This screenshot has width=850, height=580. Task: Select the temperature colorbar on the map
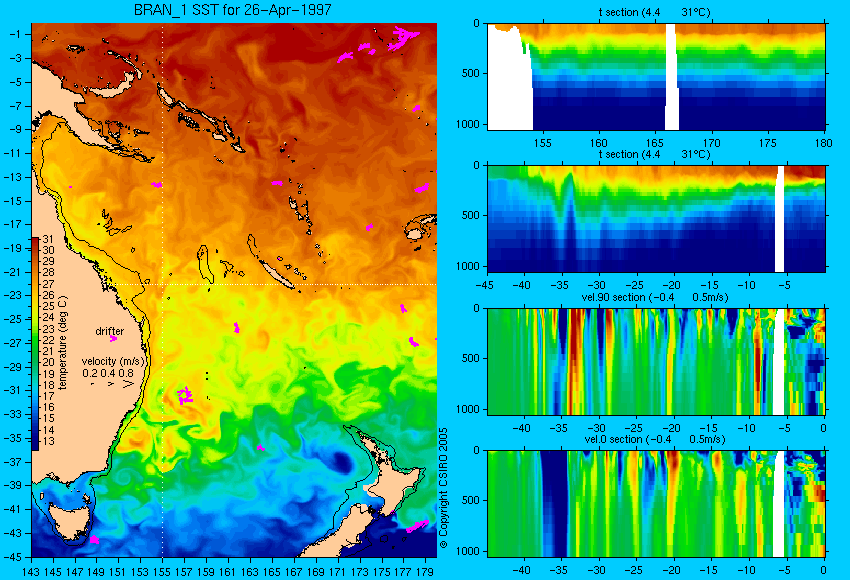pyautogui.click(x=35, y=344)
